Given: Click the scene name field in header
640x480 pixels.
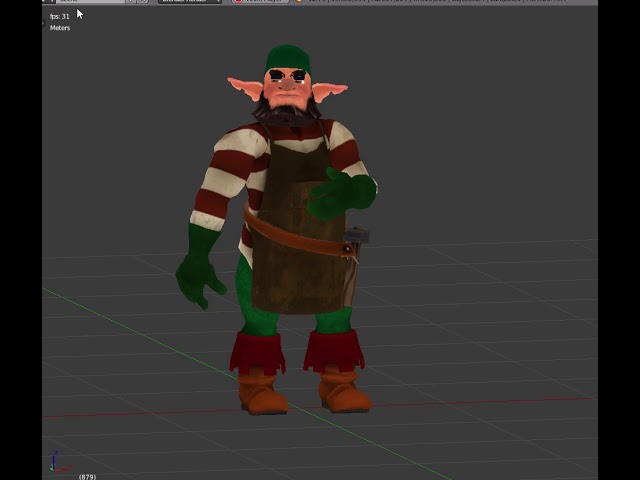Looking at the screenshot, I should (90, 1).
